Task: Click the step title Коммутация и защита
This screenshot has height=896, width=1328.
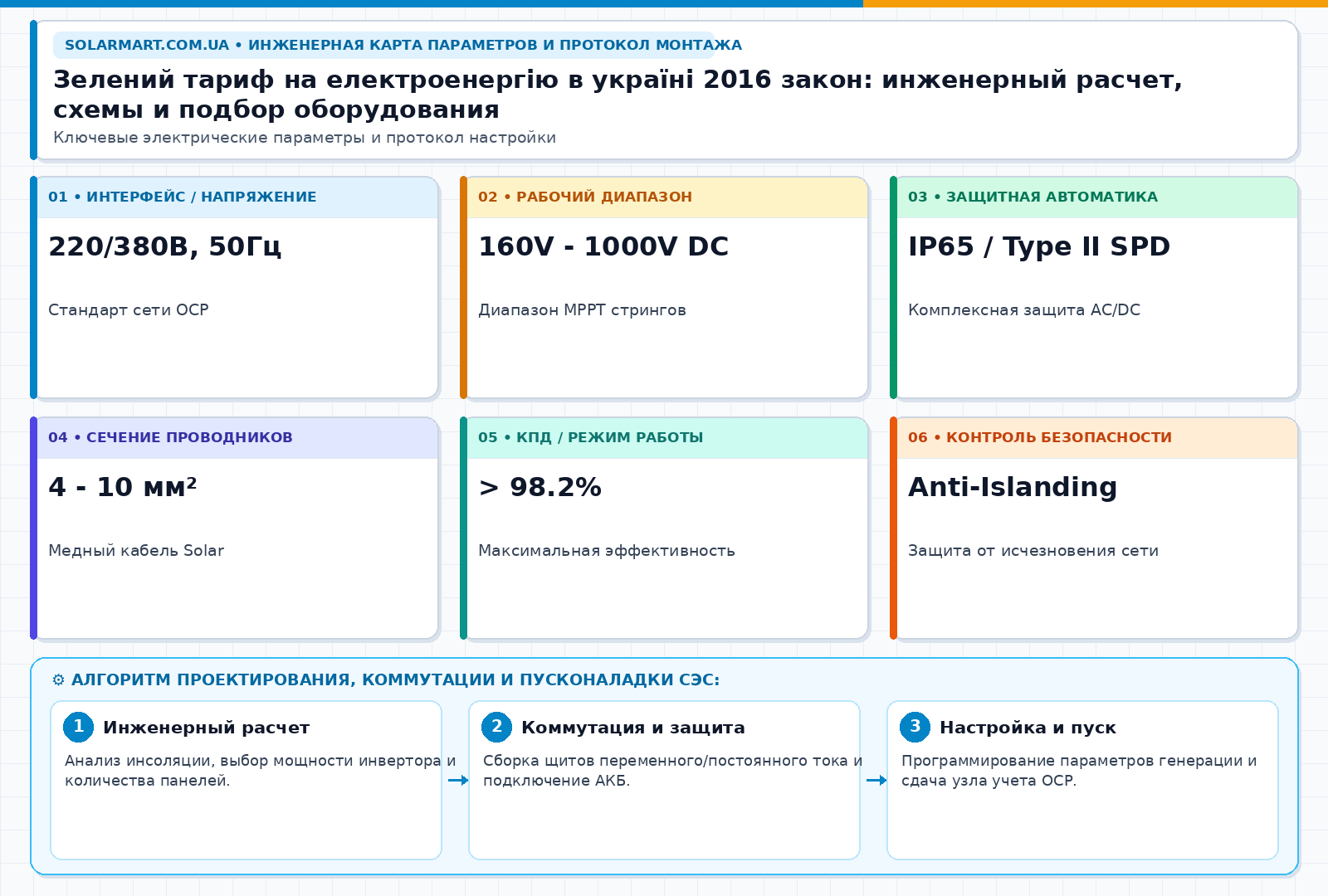Action: click(x=633, y=728)
